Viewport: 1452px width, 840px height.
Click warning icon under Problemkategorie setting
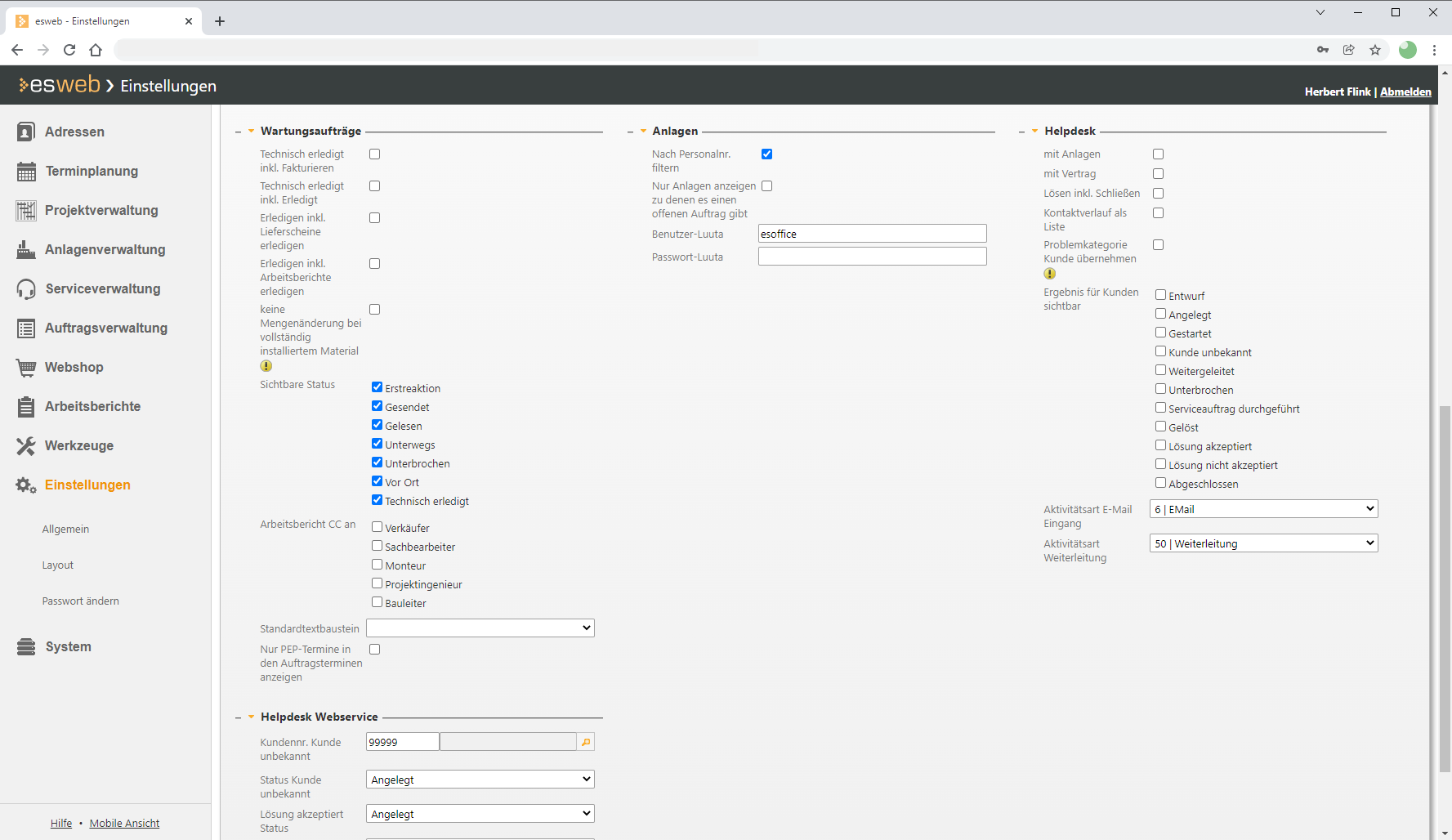click(1049, 274)
